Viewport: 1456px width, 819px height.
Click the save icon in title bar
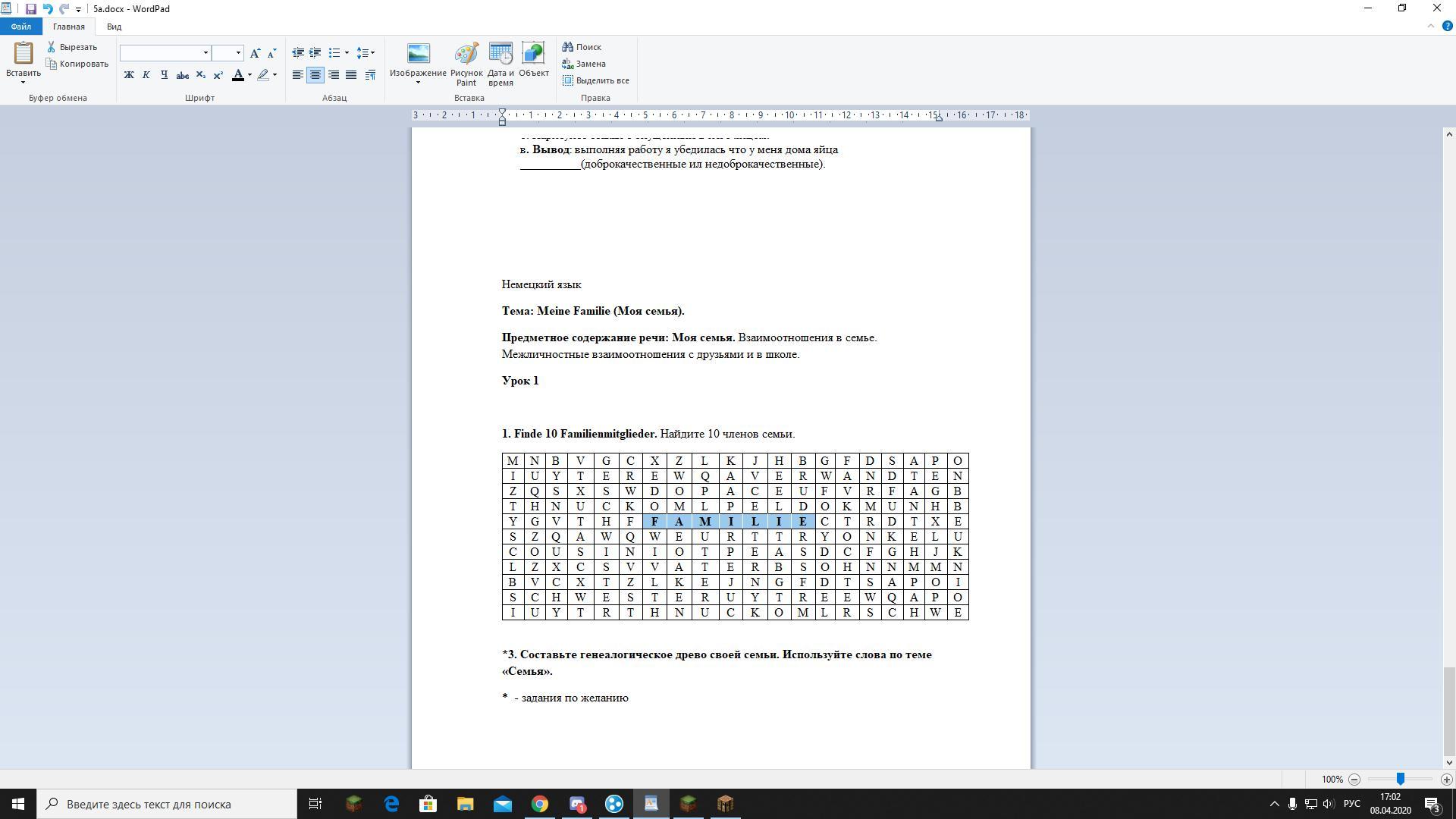(x=30, y=9)
